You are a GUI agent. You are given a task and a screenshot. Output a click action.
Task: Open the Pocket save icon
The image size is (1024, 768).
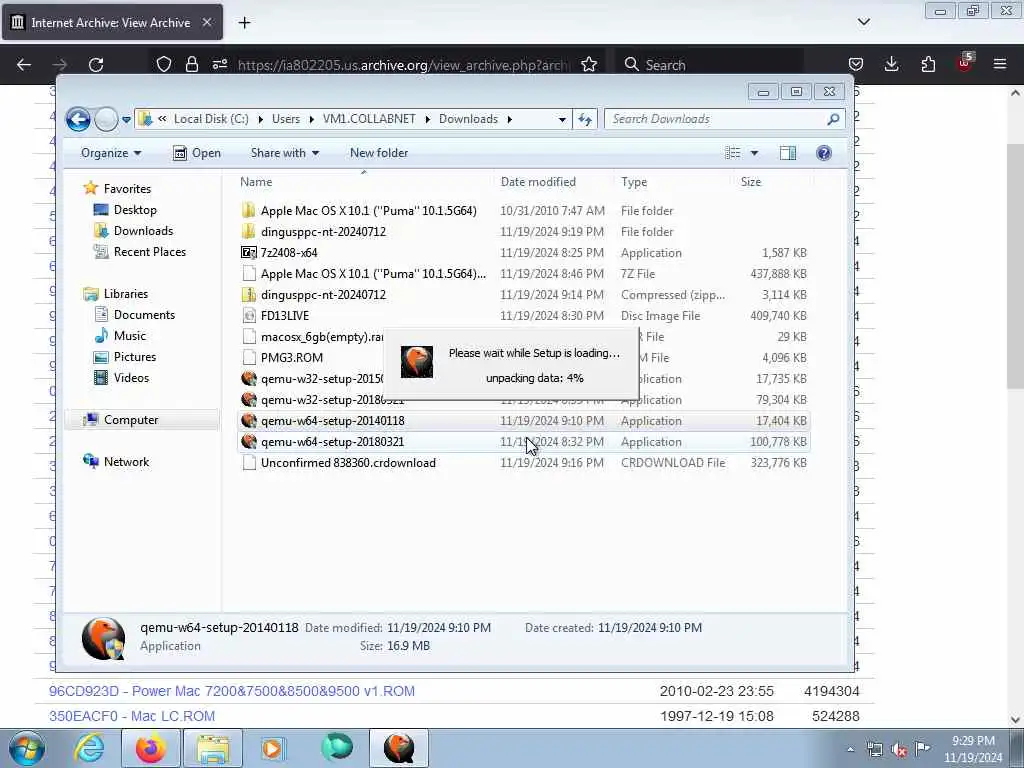coord(856,64)
